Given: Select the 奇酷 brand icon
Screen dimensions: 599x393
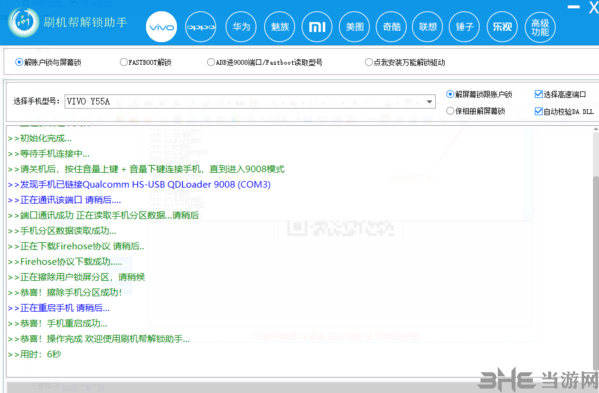Looking at the screenshot, I should pyautogui.click(x=392, y=27).
